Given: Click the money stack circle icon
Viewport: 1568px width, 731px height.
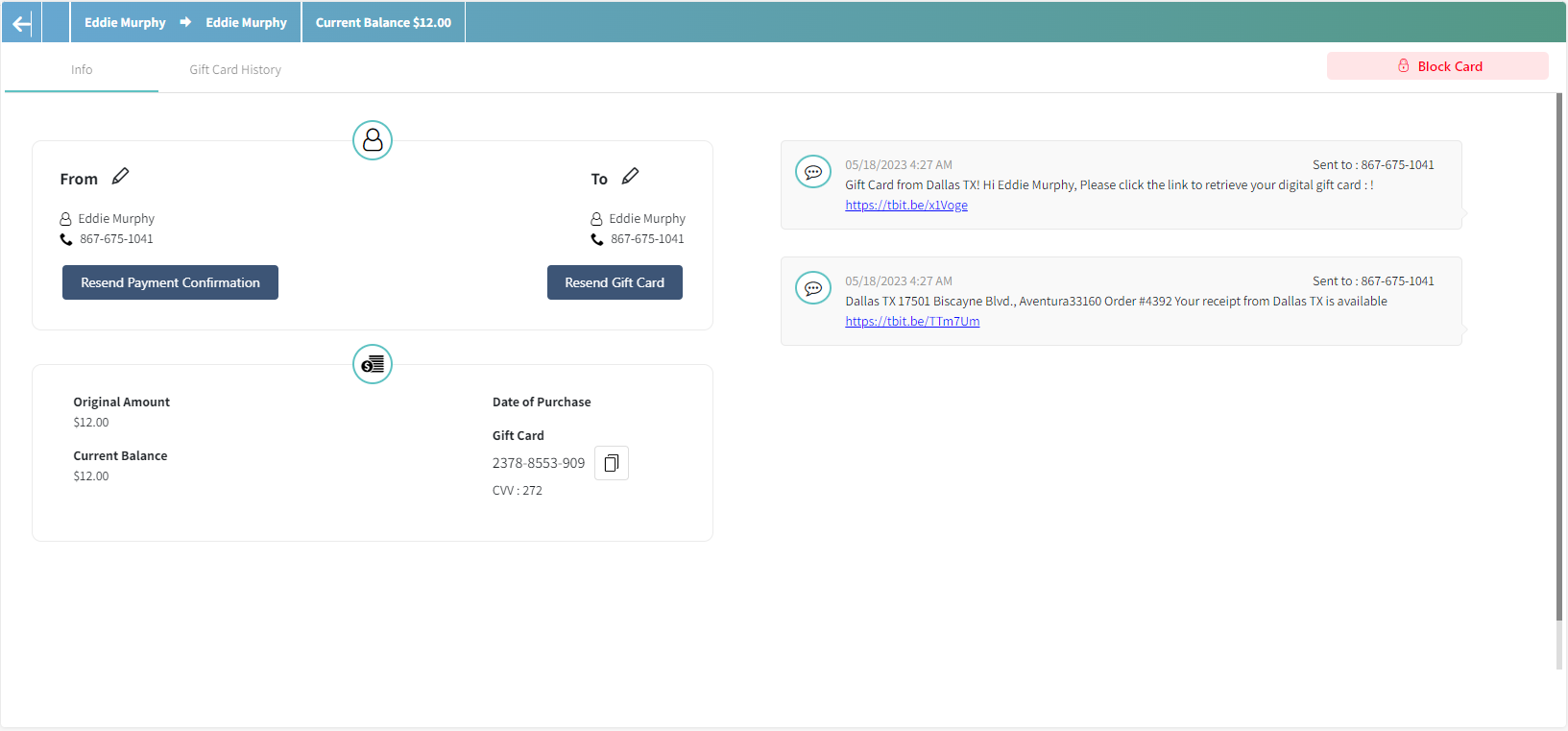Looking at the screenshot, I should (373, 364).
